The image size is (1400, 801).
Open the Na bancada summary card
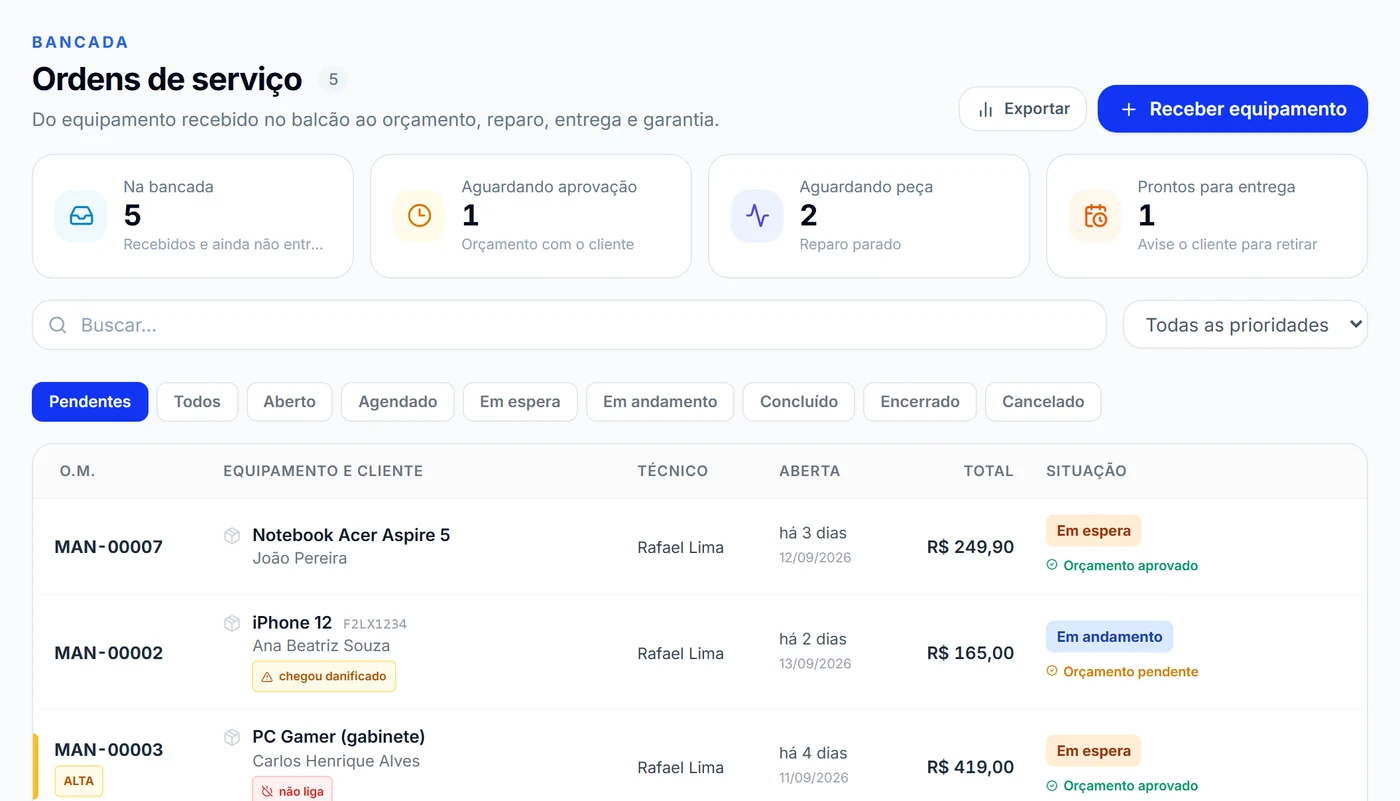[x=193, y=216]
